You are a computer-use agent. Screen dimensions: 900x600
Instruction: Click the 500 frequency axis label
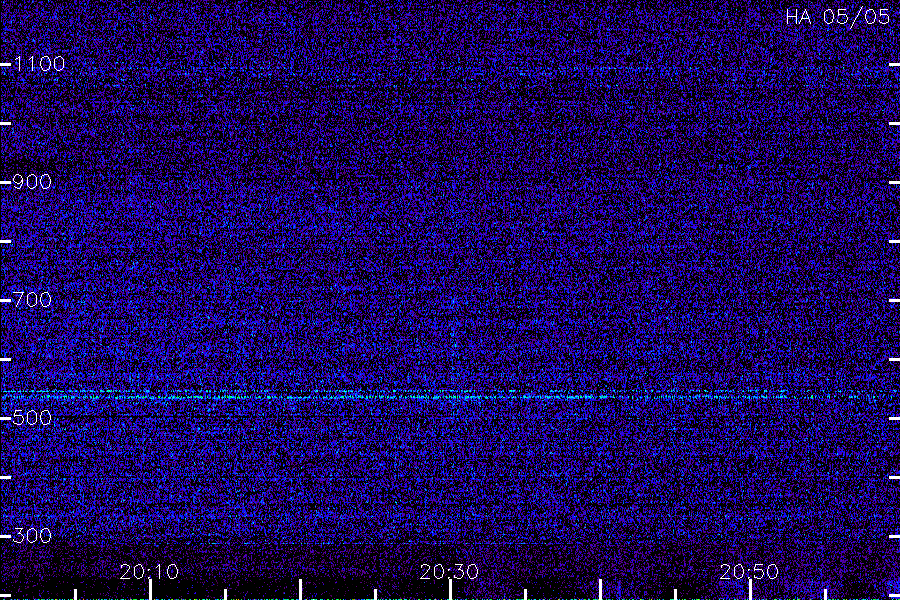tap(32, 417)
